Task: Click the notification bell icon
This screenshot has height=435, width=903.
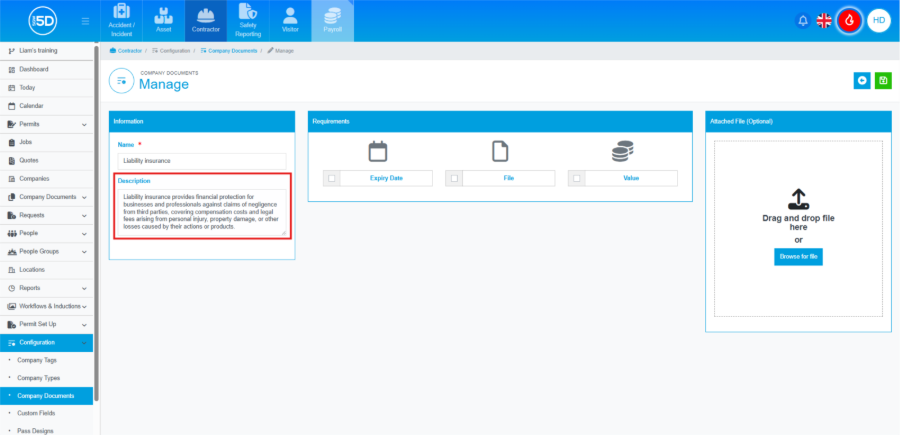Action: coord(802,20)
